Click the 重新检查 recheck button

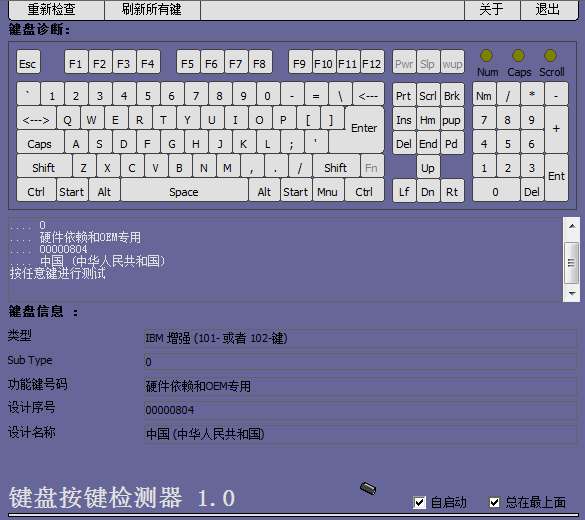[x=56, y=9]
